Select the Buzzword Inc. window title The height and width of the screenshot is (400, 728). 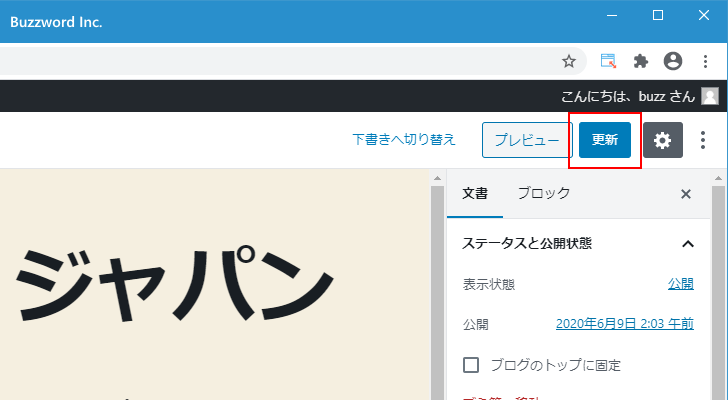click(x=56, y=22)
